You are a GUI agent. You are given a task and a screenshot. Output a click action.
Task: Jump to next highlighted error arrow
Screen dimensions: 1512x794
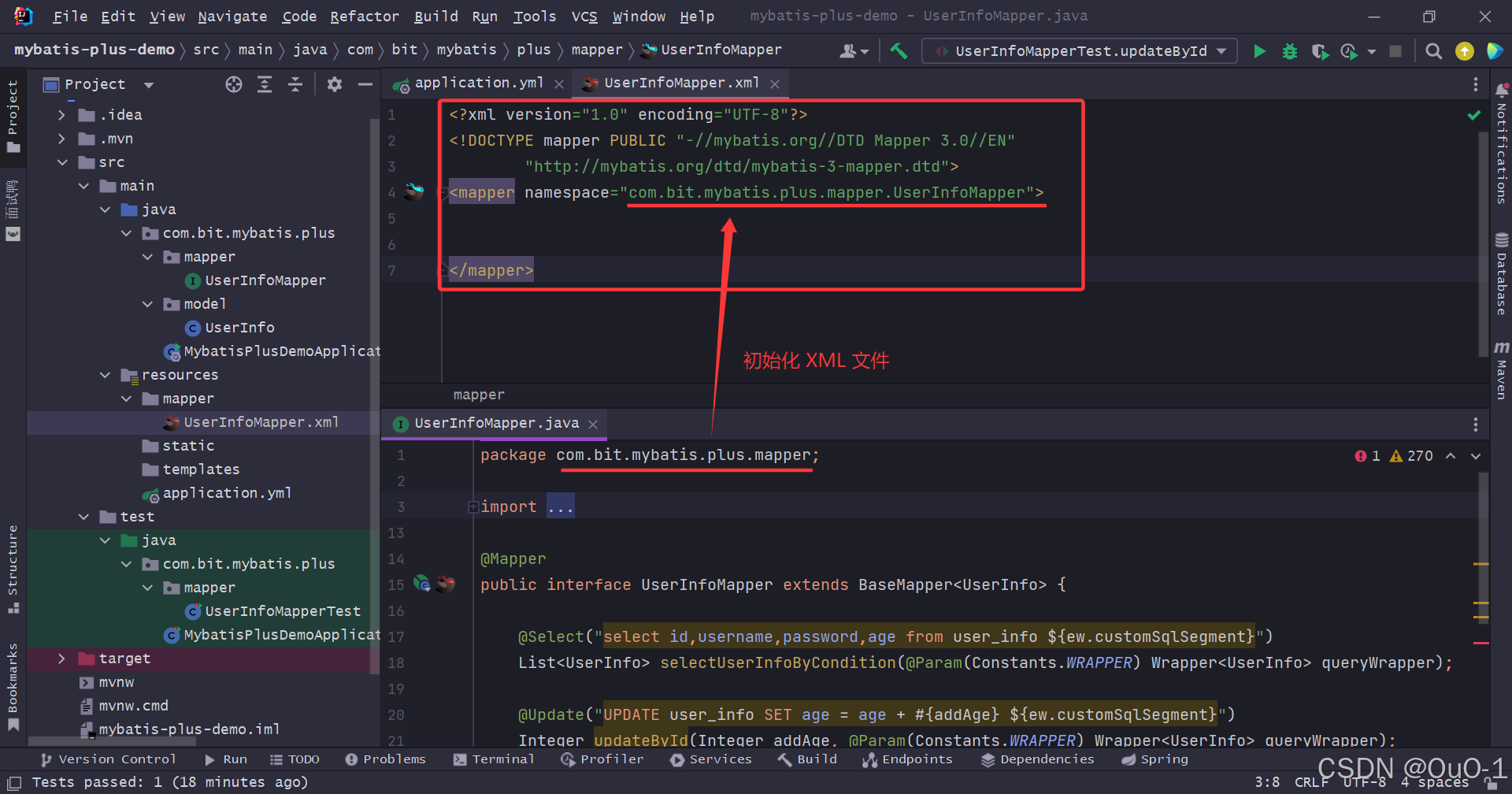(x=1476, y=456)
